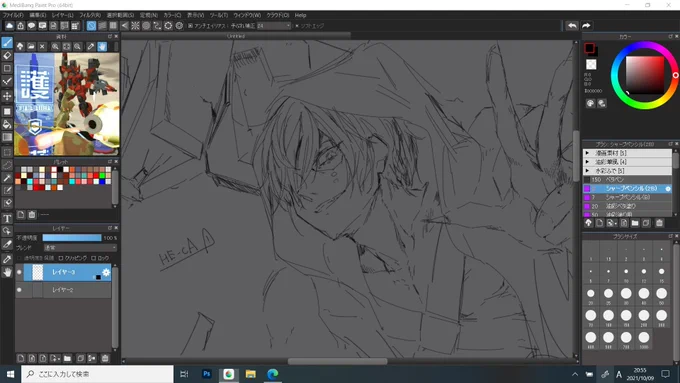Click the palette icon below color values
Viewport: 680px width, 383px height.
(590, 103)
